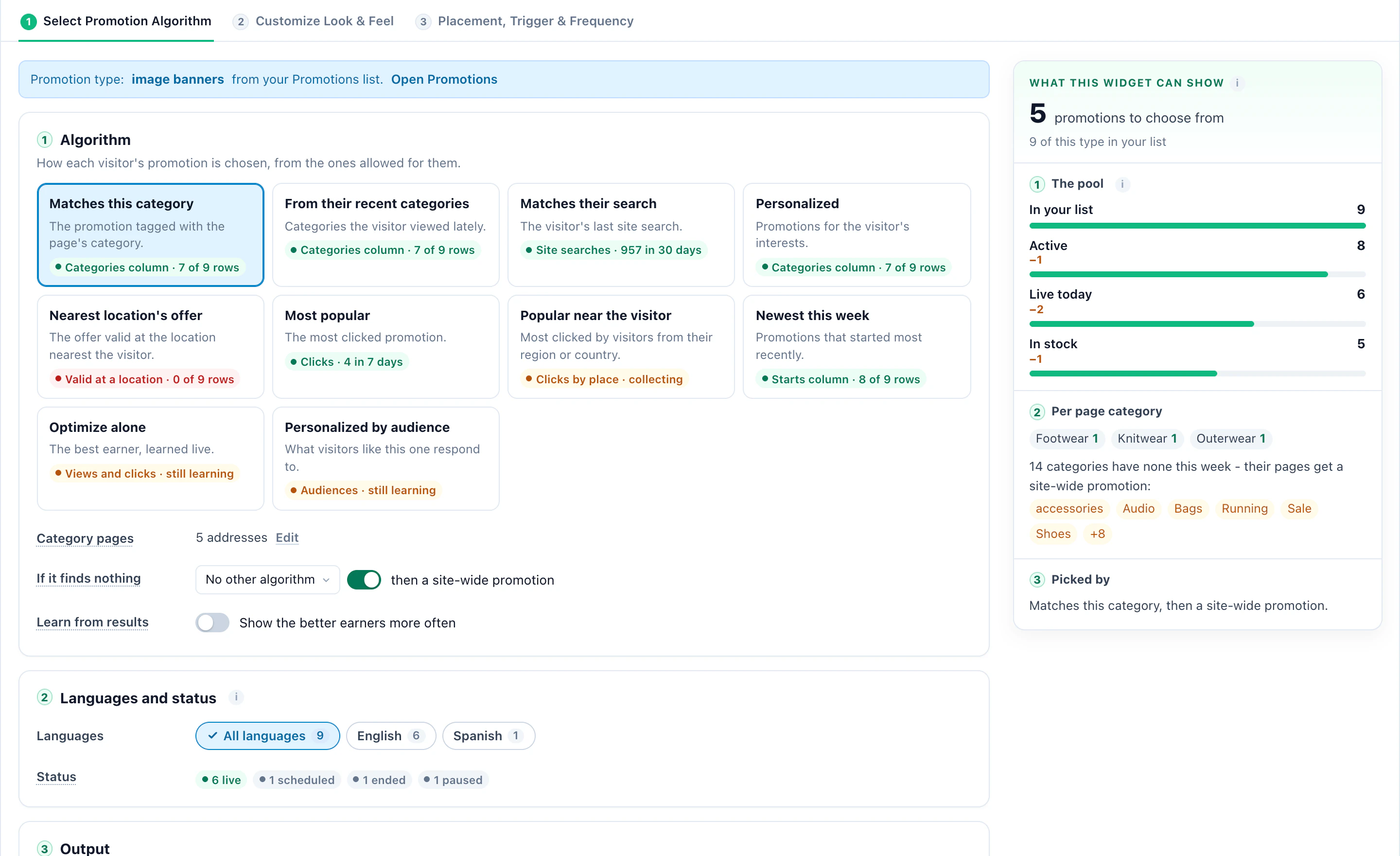This screenshot has height=856, width=1400.
Task: Click 'Edit' next to 5 addresses
Action: point(287,537)
